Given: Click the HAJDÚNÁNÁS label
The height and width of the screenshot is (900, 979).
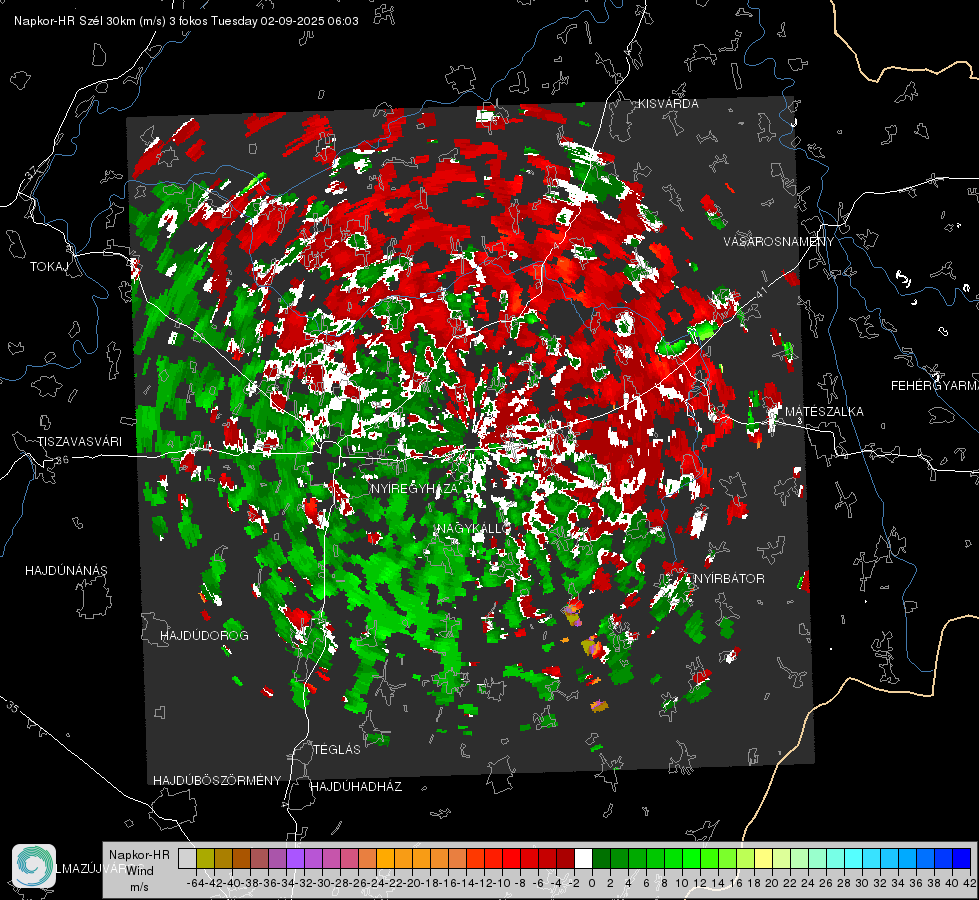Looking at the screenshot, I should pos(66,570).
